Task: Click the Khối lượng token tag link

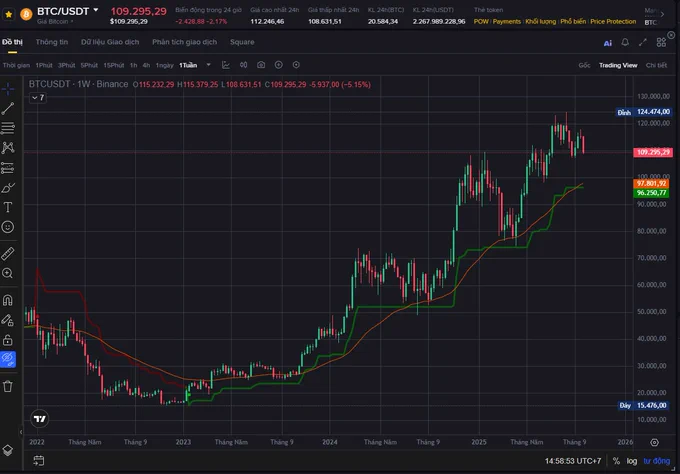Action: (540, 21)
